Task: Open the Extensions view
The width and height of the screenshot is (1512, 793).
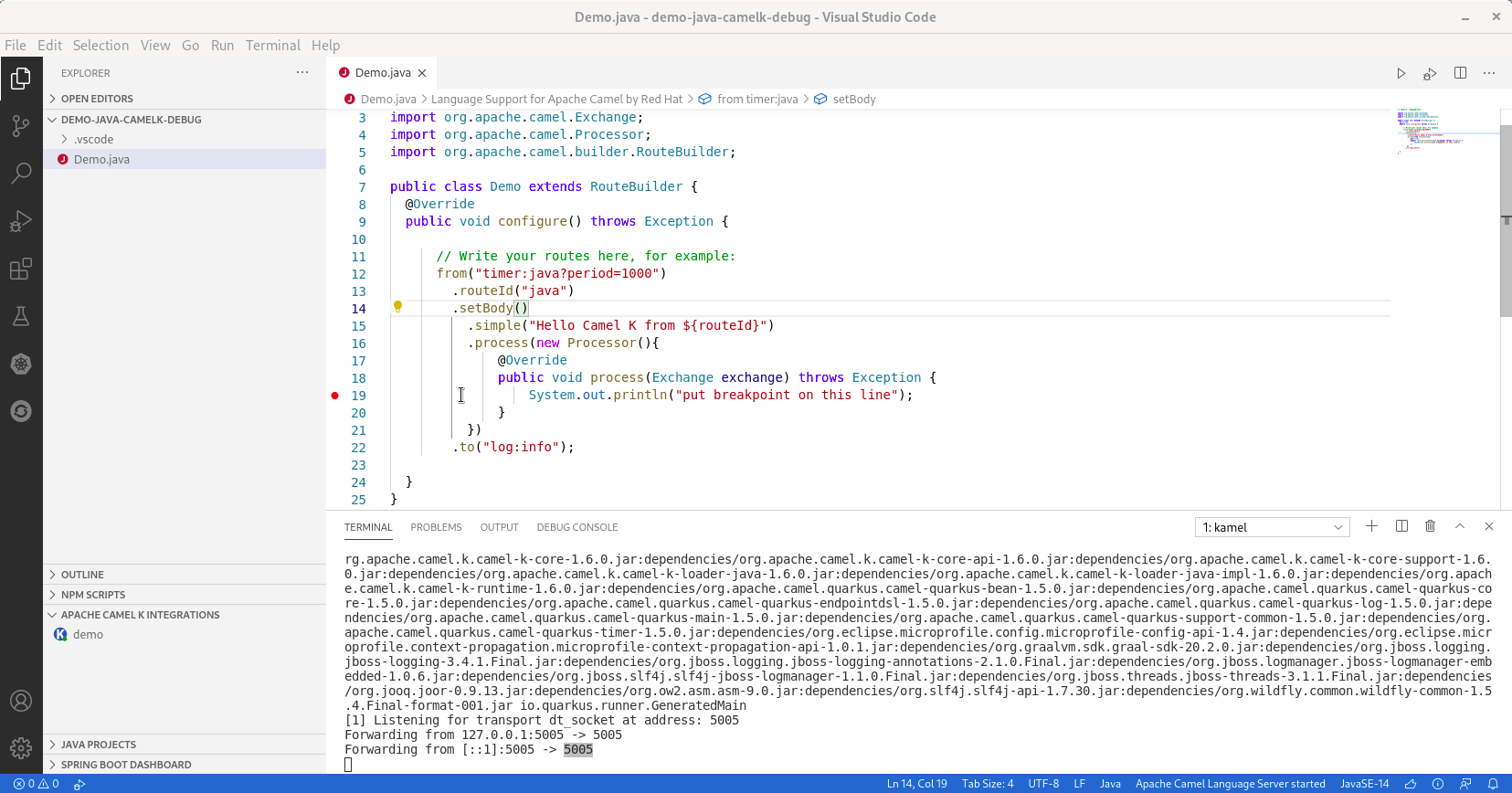Action: pos(21,269)
